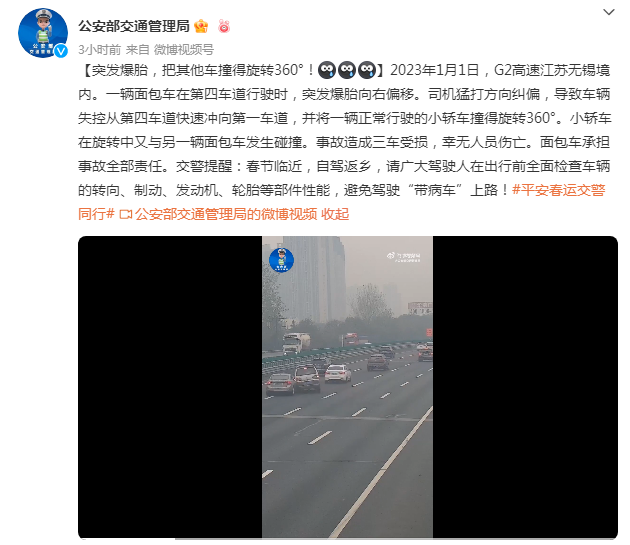Viewport: 630px width, 545px height.
Task: Play the highway accident video
Action: (348, 387)
